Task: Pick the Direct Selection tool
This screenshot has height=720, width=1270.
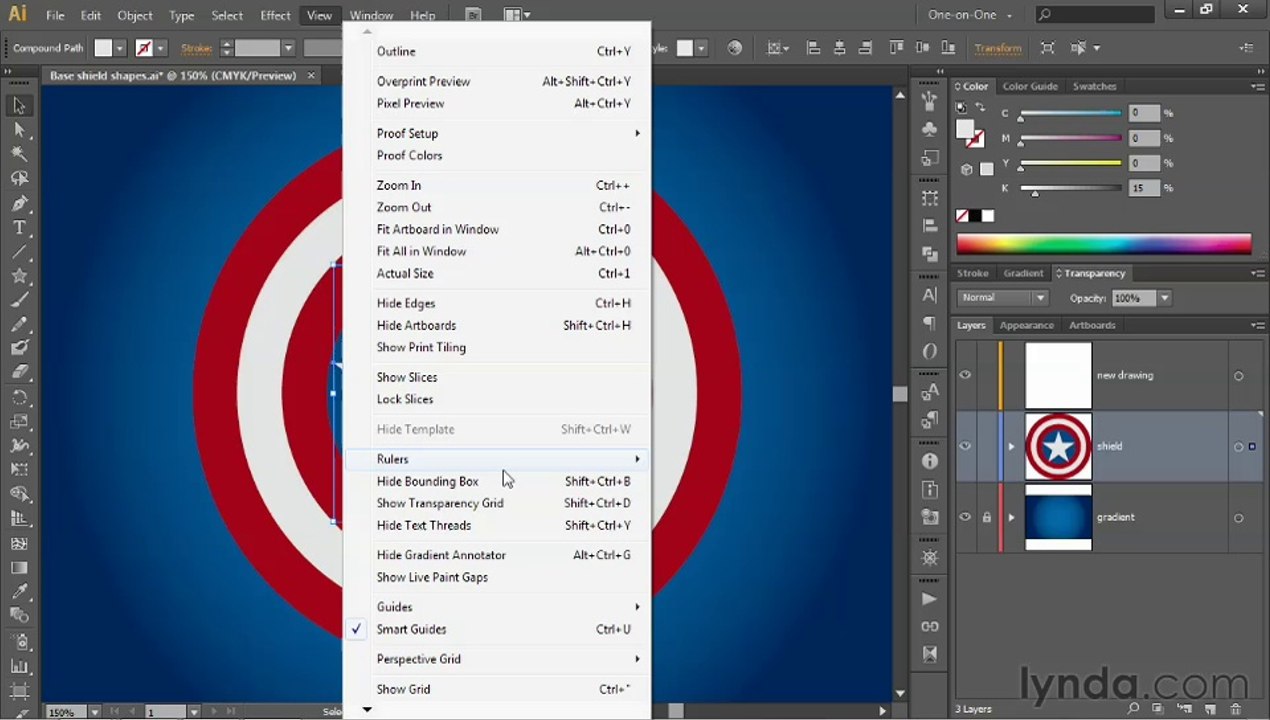Action: tap(19, 130)
